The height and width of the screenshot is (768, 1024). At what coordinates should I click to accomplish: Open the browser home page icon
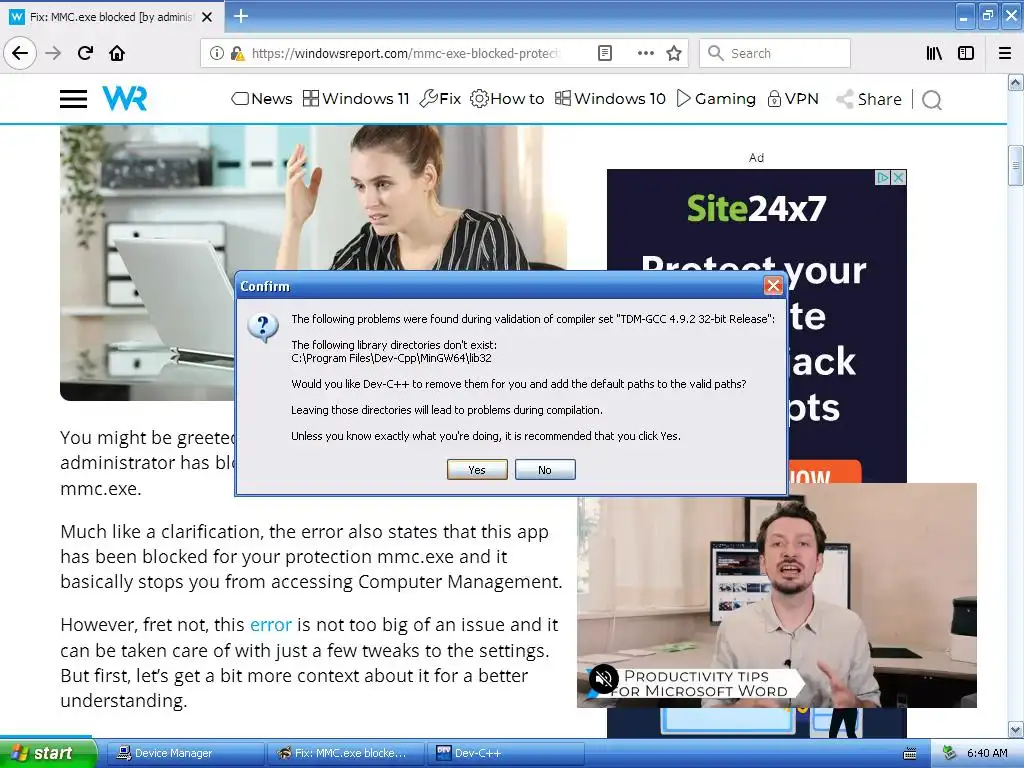[117, 53]
